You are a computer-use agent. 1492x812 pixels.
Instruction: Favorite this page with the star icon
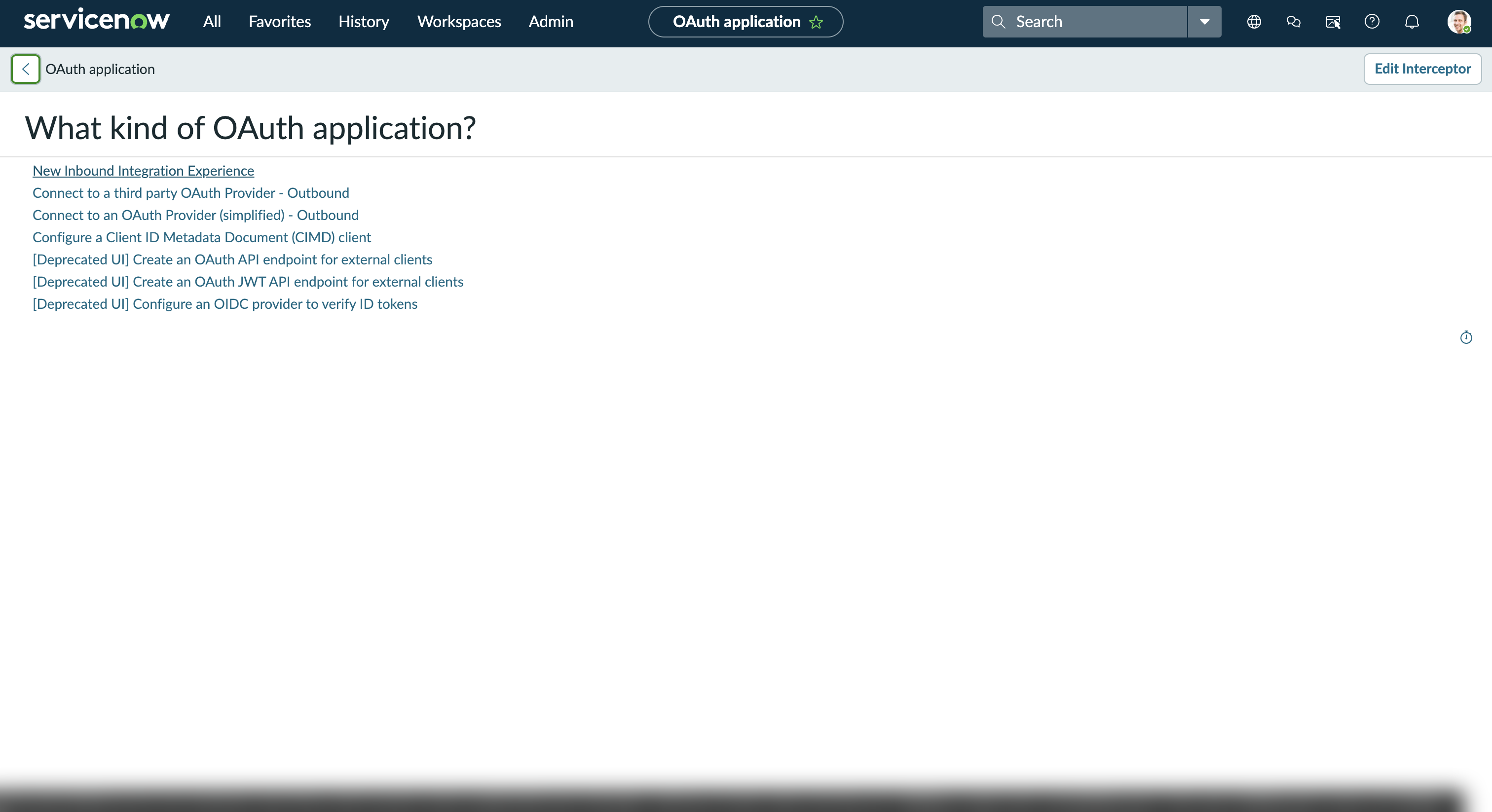click(x=816, y=22)
